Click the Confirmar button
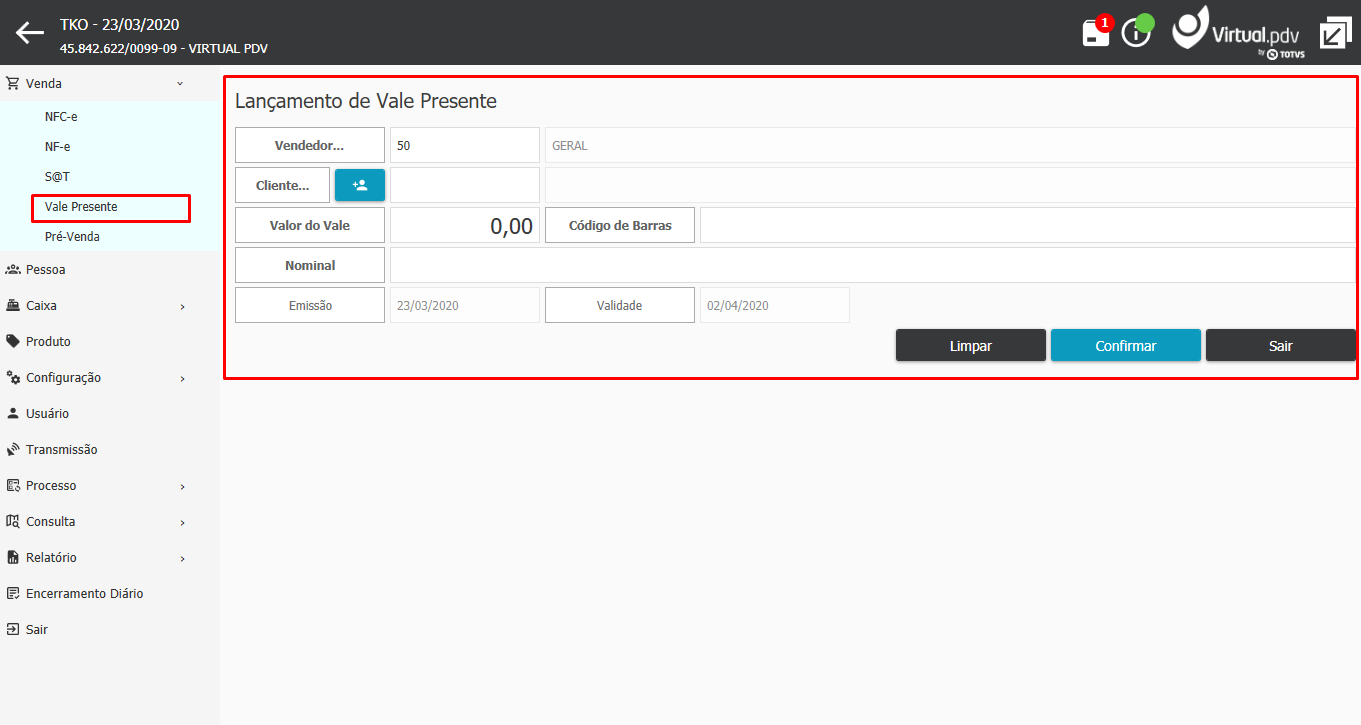 click(x=1126, y=345)
